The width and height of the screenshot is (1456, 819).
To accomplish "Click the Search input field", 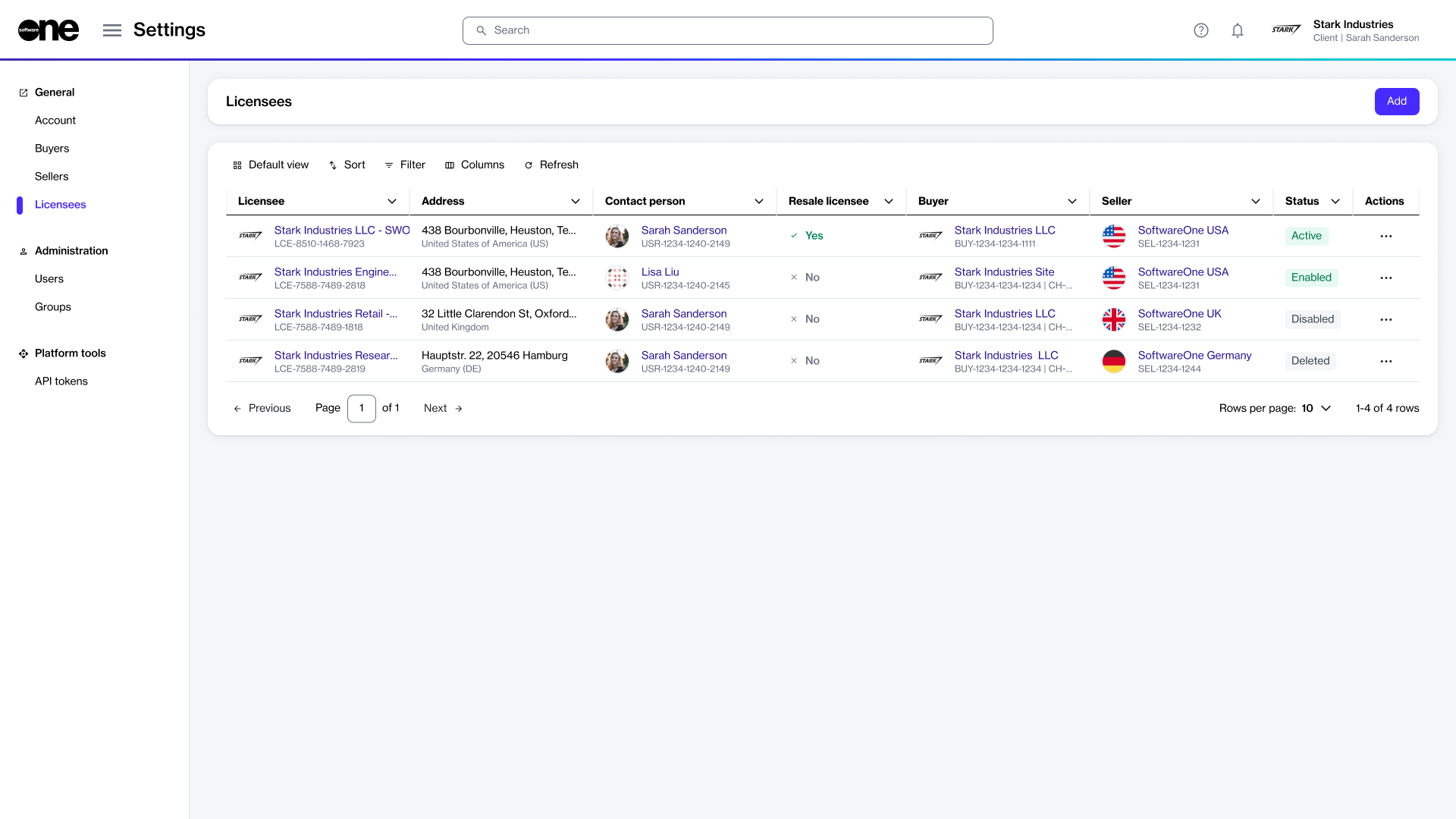I will [x=728, y=30].
